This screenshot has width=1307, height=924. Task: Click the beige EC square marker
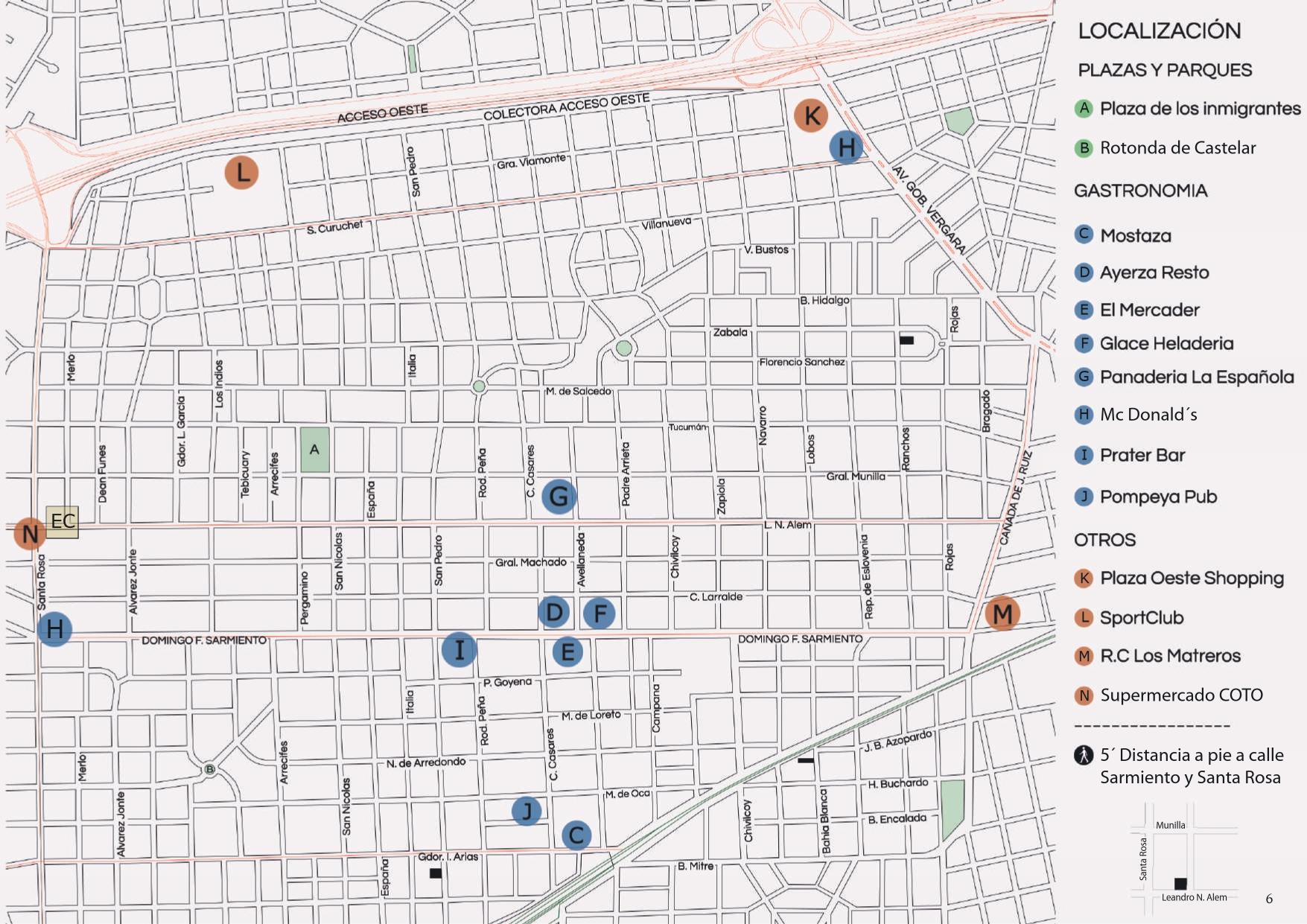(x=63, y=521)
